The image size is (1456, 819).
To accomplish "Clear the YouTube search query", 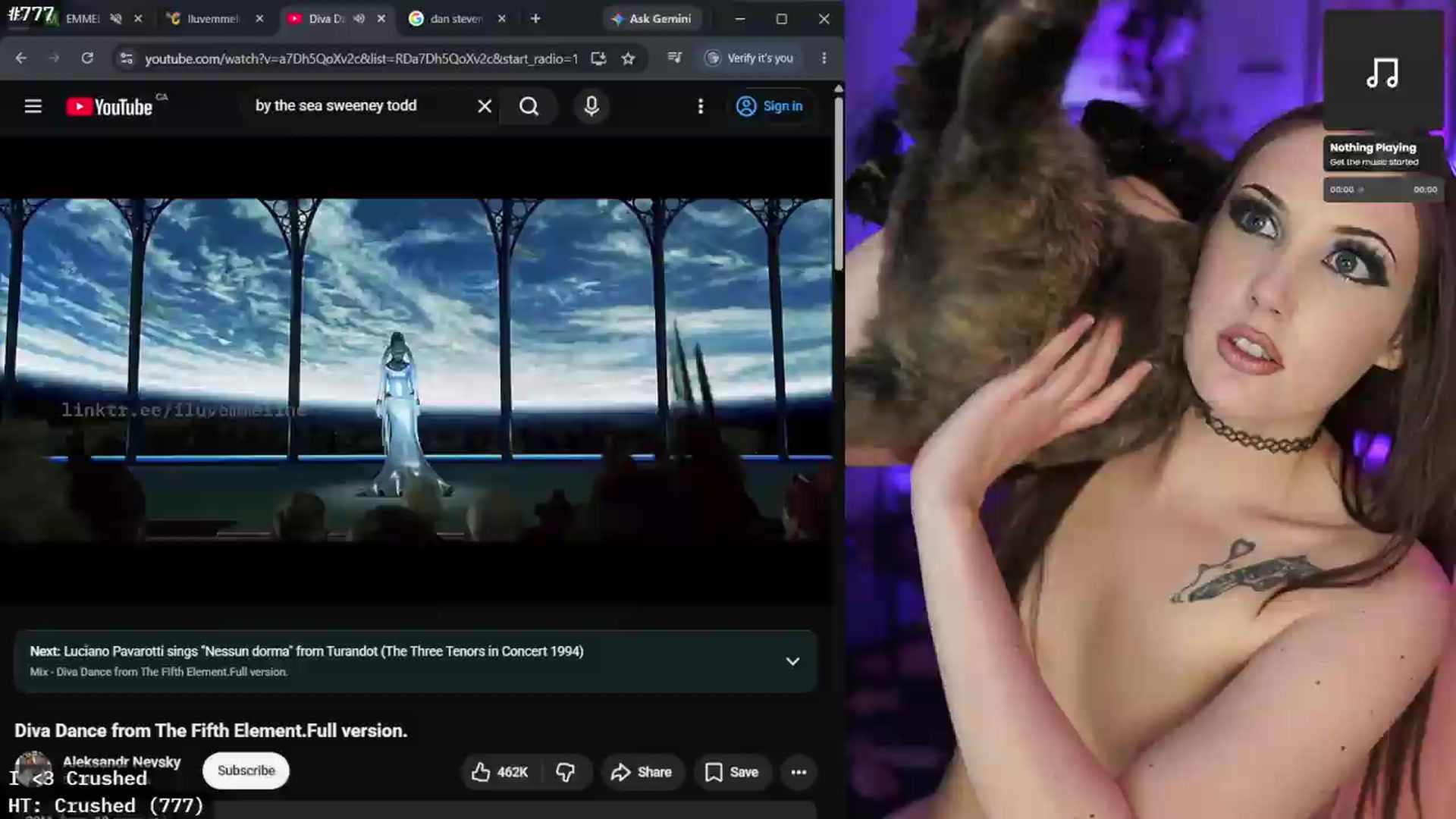I will 485,106.
